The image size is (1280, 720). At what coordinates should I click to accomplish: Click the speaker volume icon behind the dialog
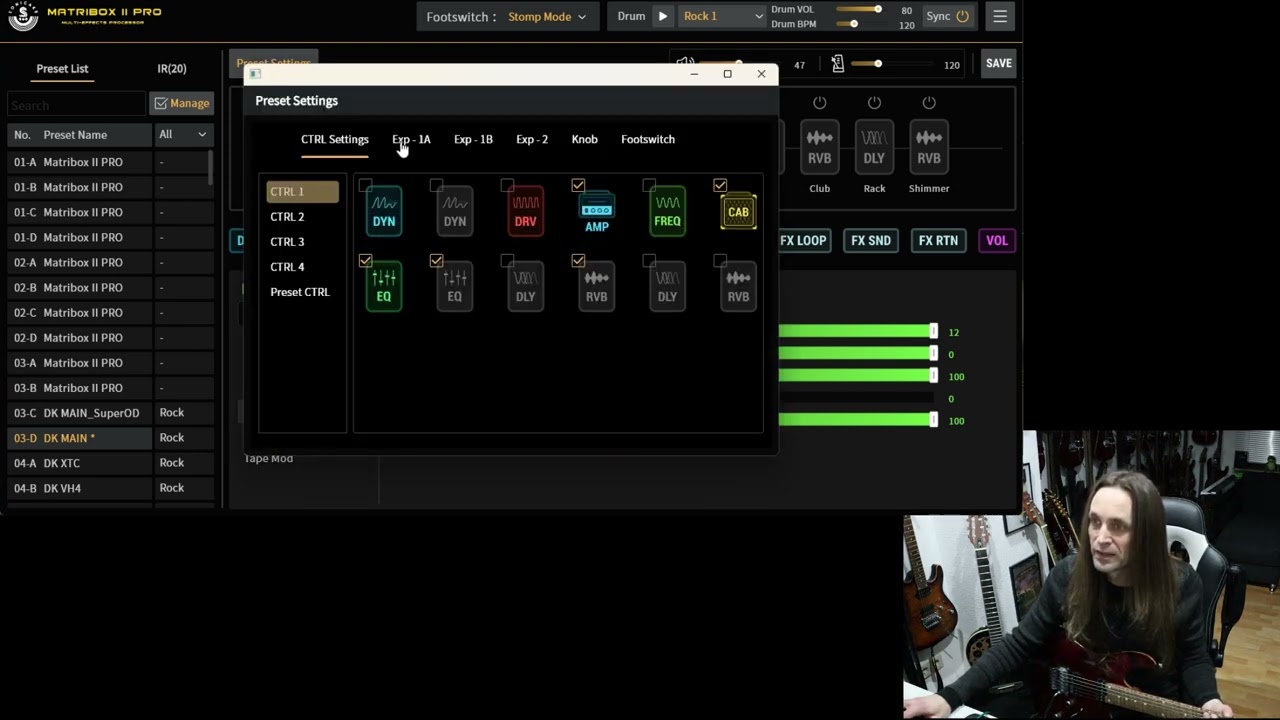(685, 62)
